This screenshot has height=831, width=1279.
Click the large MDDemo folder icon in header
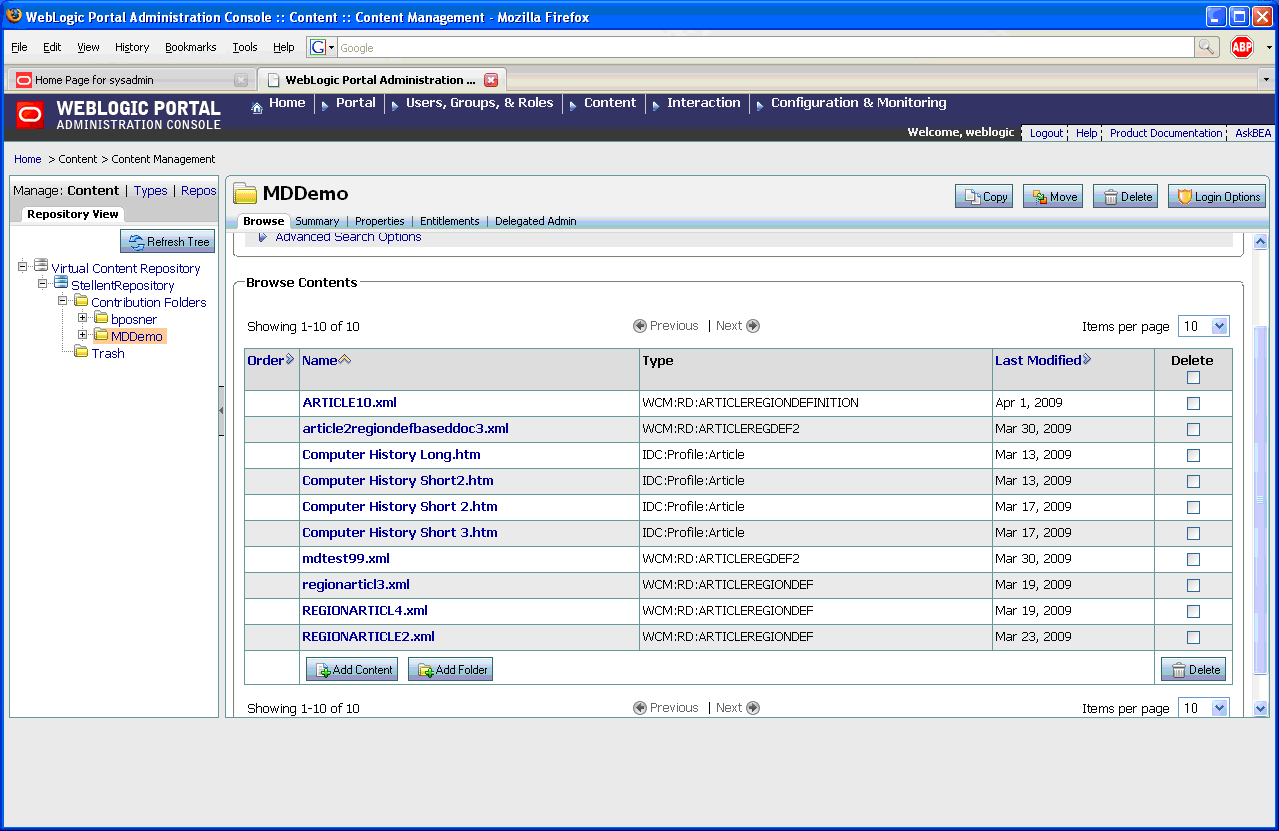(245, 194)
